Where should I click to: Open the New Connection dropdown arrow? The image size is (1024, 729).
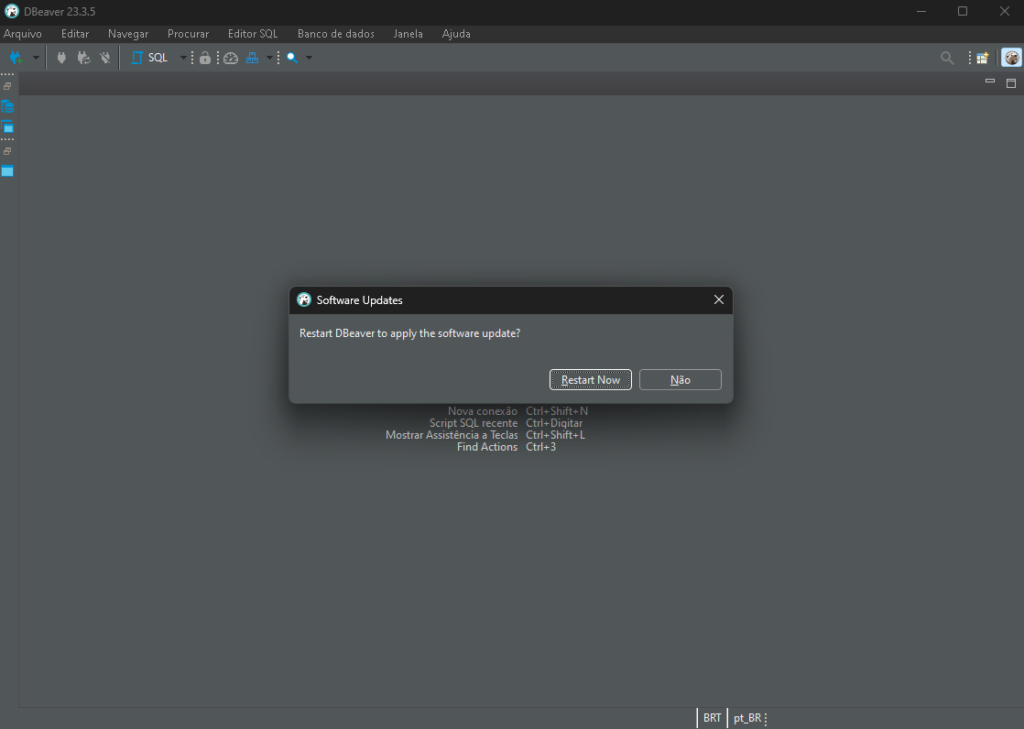tap(36, 58)
